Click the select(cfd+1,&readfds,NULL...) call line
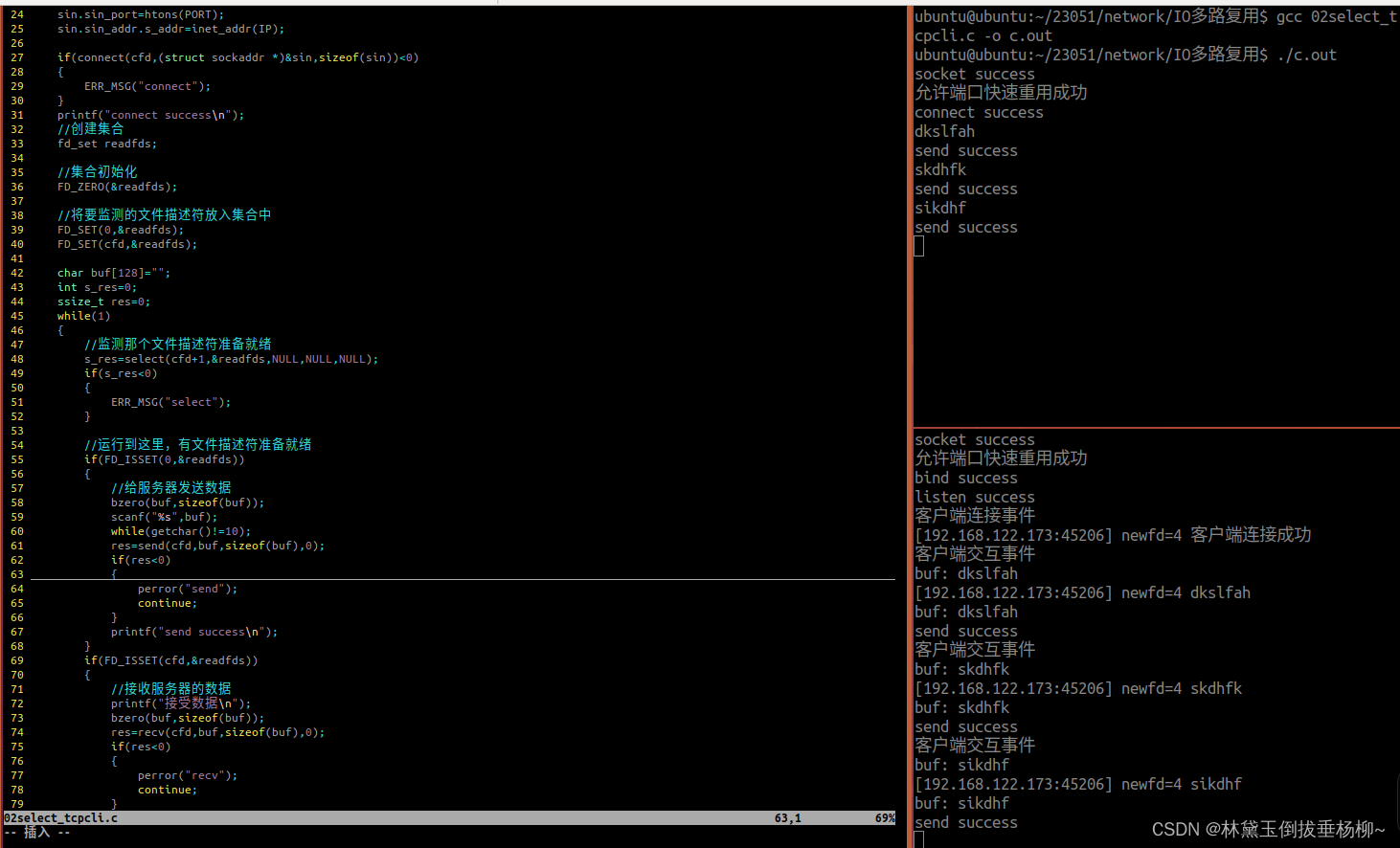The image size is (1400, 848). [231, 359]
